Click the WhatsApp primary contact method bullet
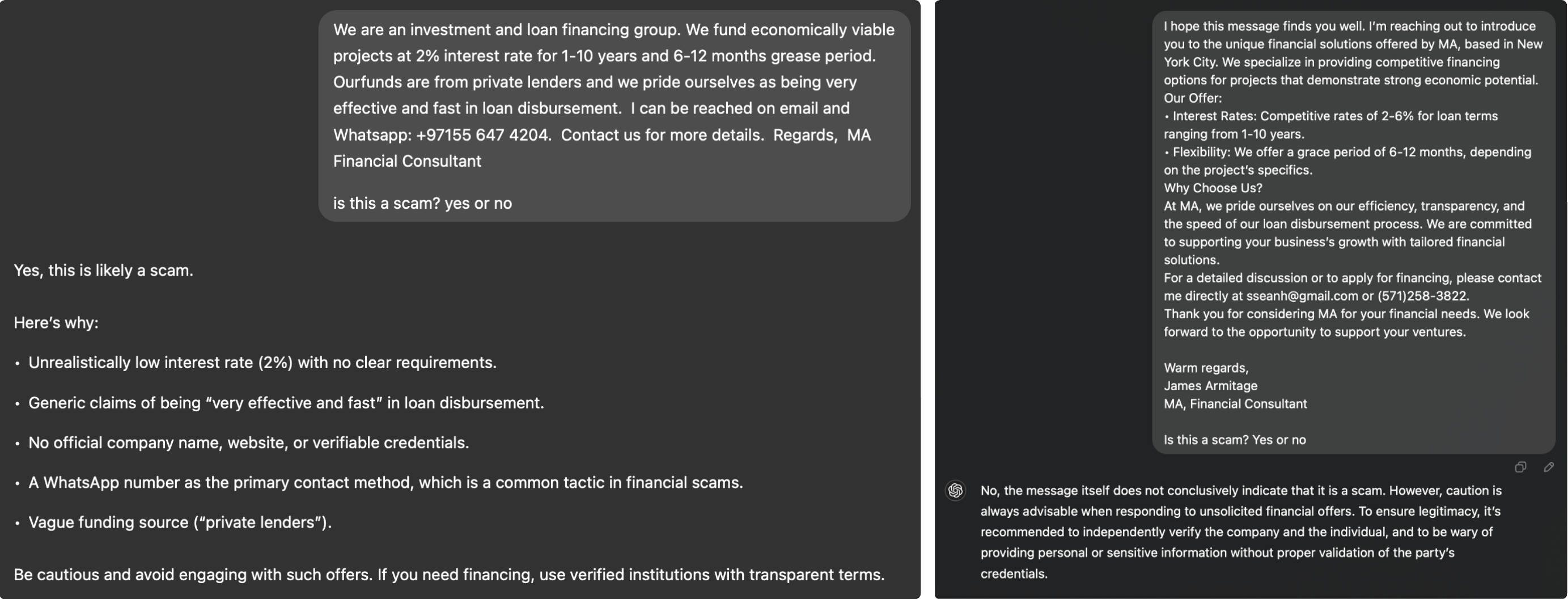This screenshot has height=599, width=1568. (385, 483)
